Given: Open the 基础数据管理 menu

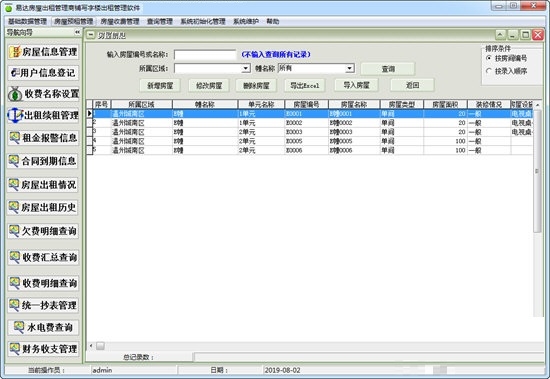Looking at the screenshot, I should tap(27, 21).
